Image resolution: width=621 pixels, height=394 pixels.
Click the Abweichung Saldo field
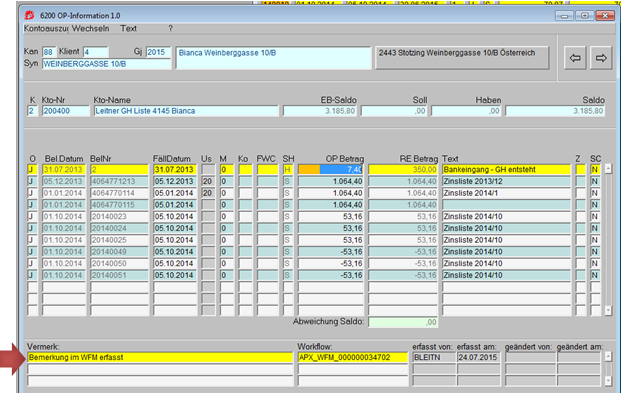coord(403,322)
